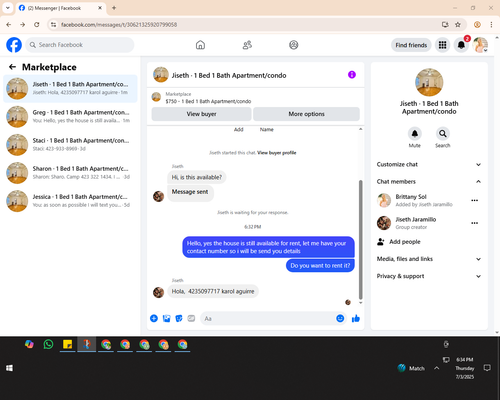Open more actions plus icon in composer
The image size is (500, 400).
click(x=154, y=318)
